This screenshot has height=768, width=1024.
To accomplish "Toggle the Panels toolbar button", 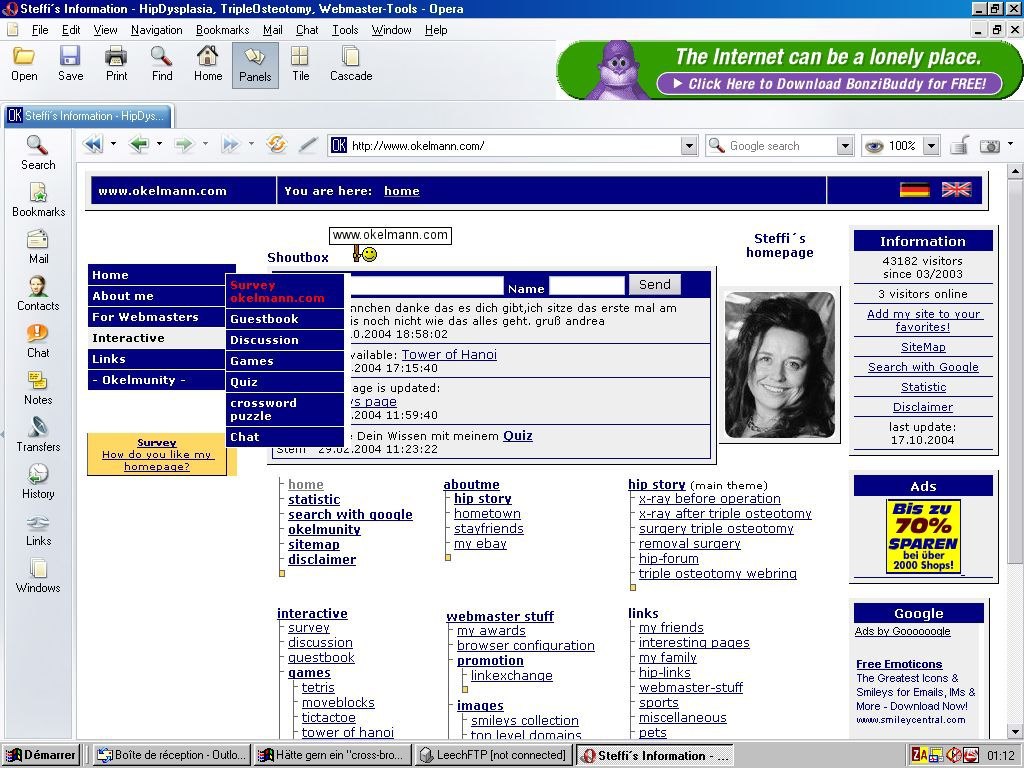I will [255, 65].
